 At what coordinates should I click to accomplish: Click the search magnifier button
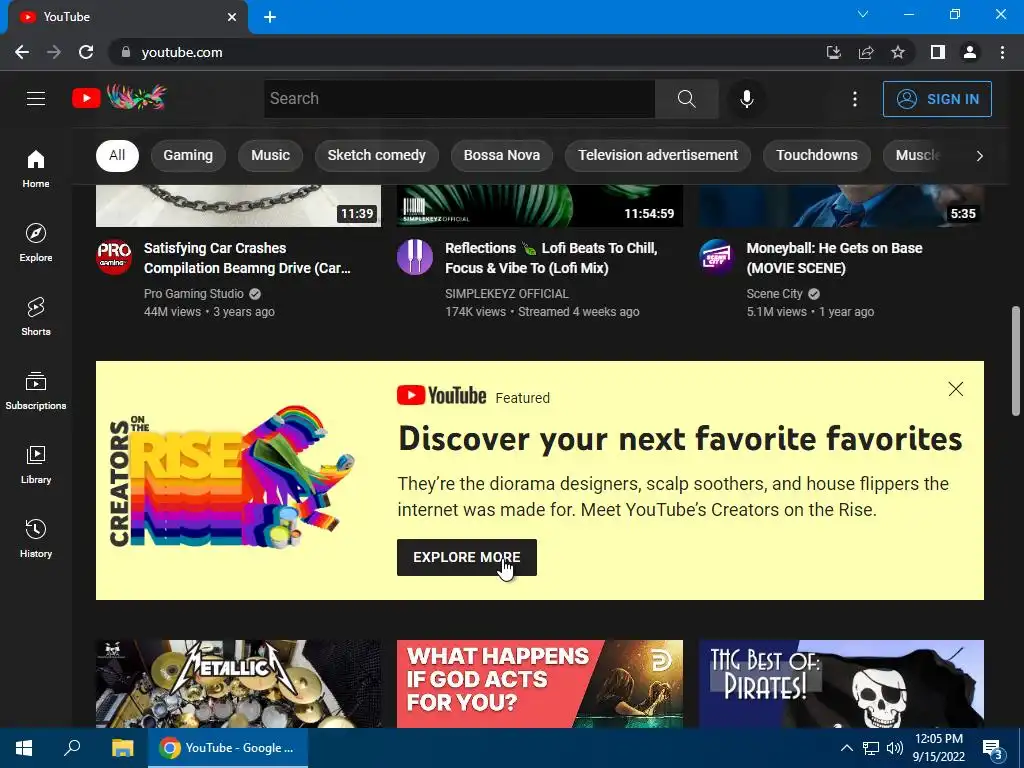686,99
